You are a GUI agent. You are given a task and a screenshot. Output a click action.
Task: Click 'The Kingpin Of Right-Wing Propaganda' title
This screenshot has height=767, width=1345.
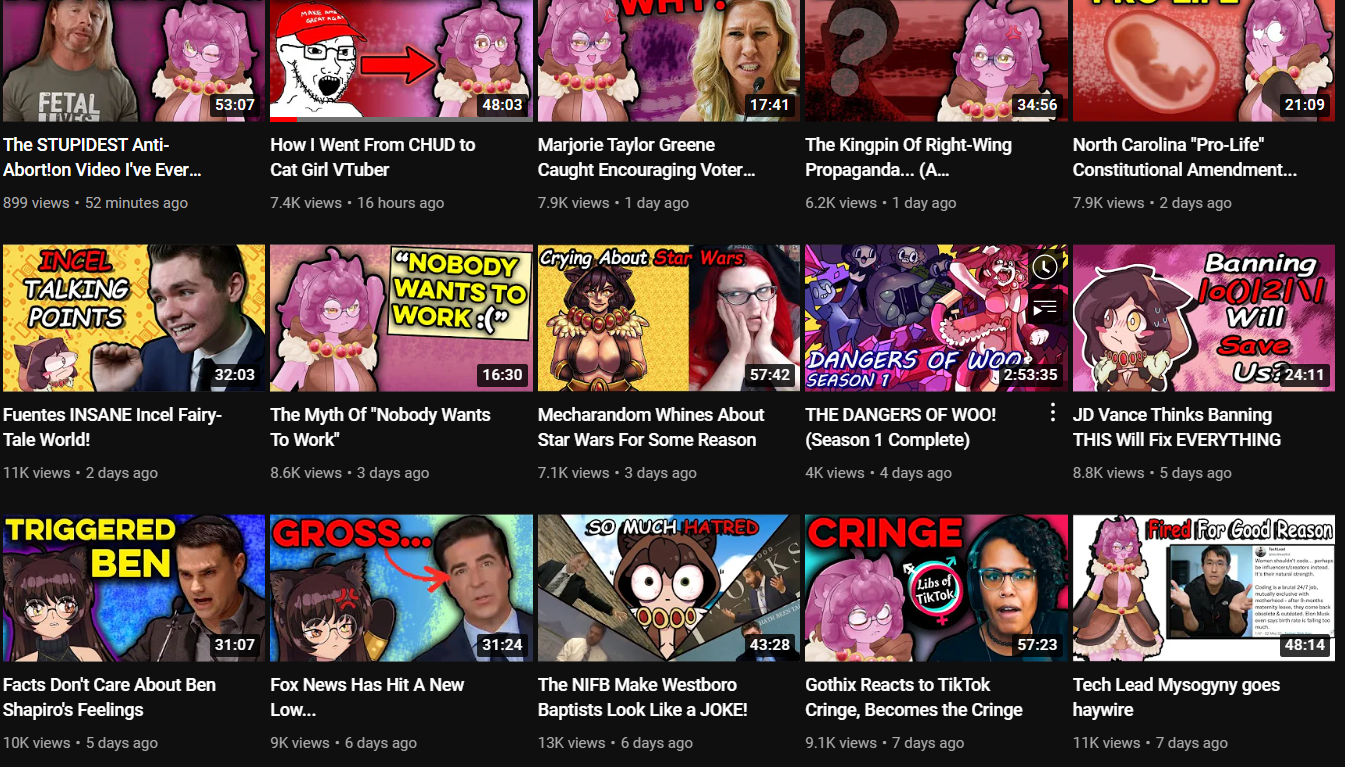point(908,157)
